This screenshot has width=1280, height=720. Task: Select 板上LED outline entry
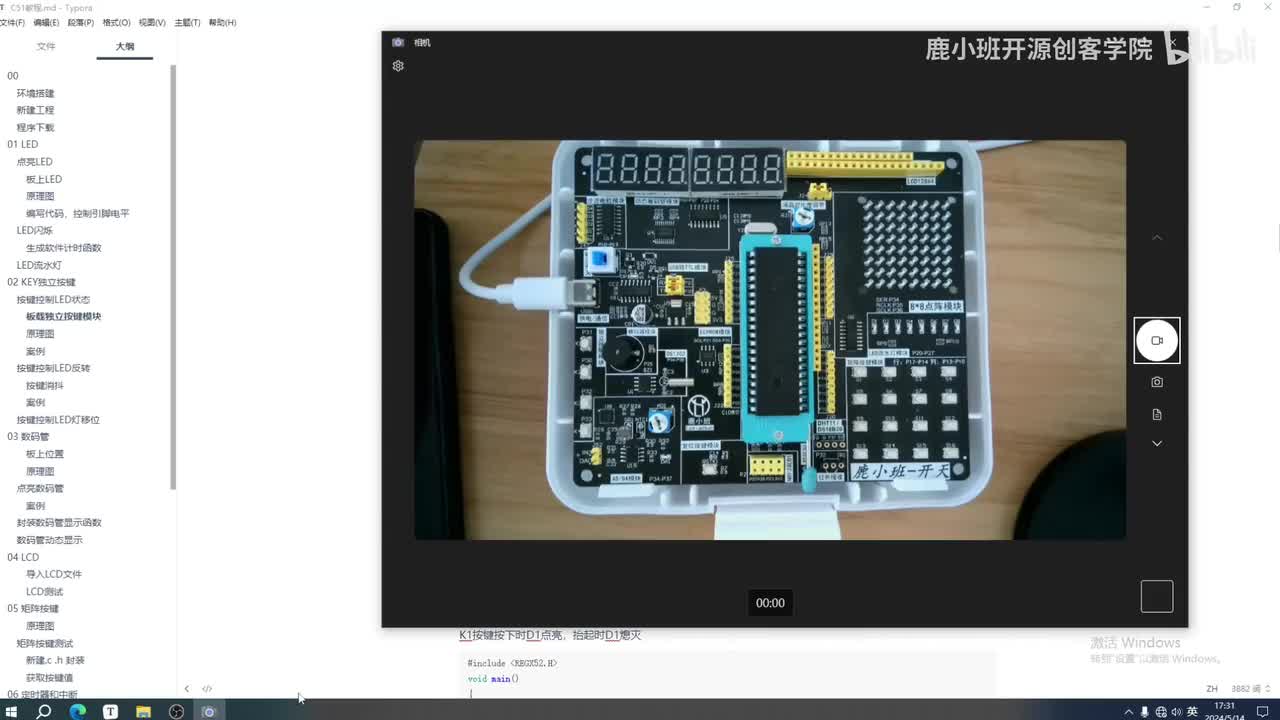coord(44,179)
